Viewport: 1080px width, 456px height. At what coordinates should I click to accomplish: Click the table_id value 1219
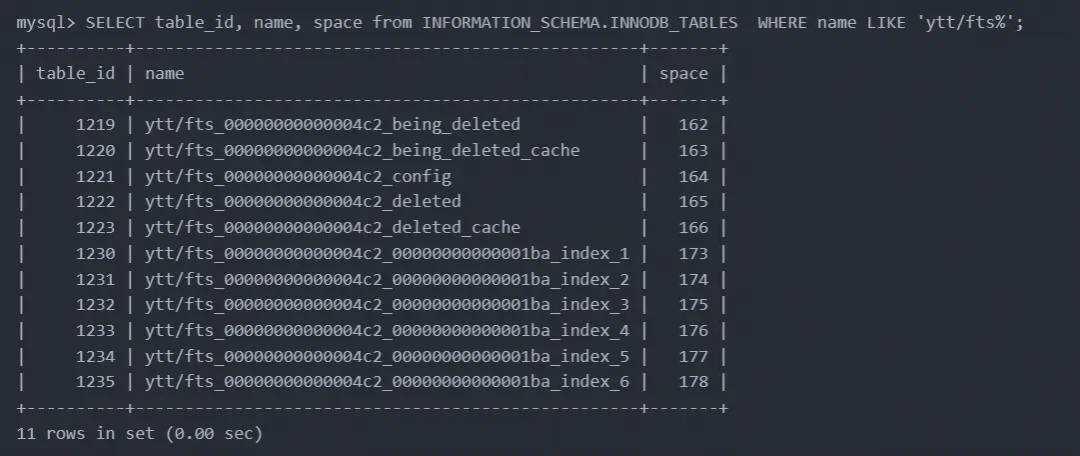[x=96, y=125]
